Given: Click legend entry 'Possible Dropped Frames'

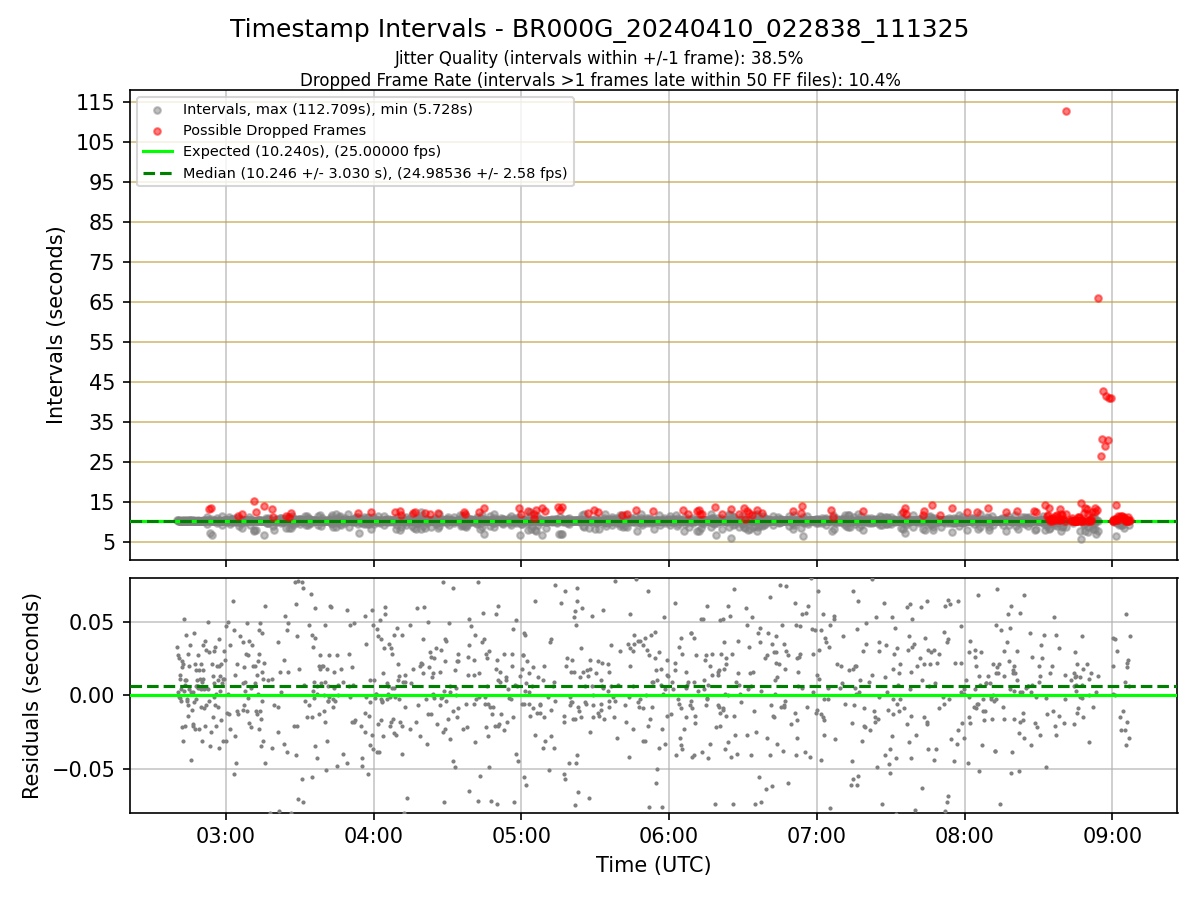Looking at the screenshot, I should [275, 130].
